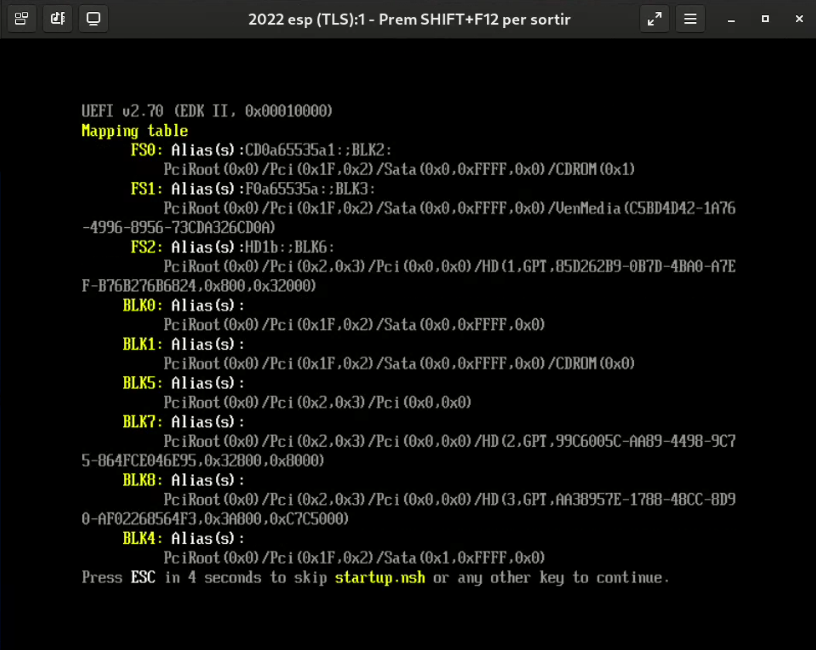The width and height of the screenshot is (816, 650).
Task: Click the BLK7 device label
Action: point(142,422)
